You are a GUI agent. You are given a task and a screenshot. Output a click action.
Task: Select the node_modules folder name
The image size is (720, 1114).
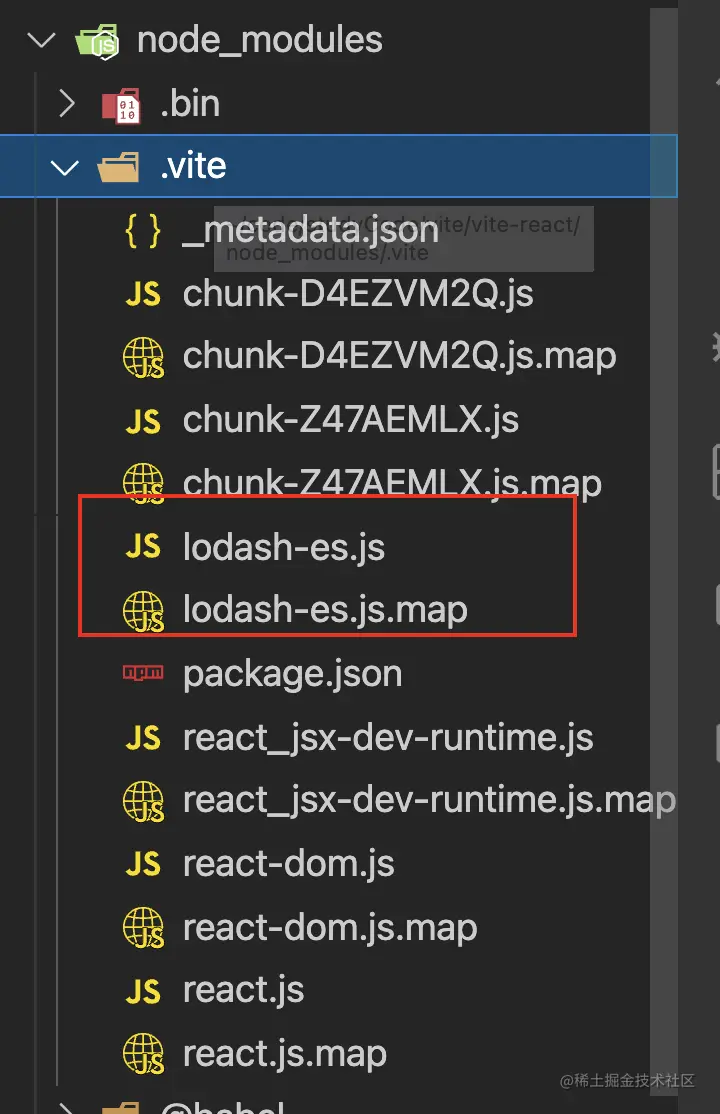pyautogui.click(x=259, y=40)
